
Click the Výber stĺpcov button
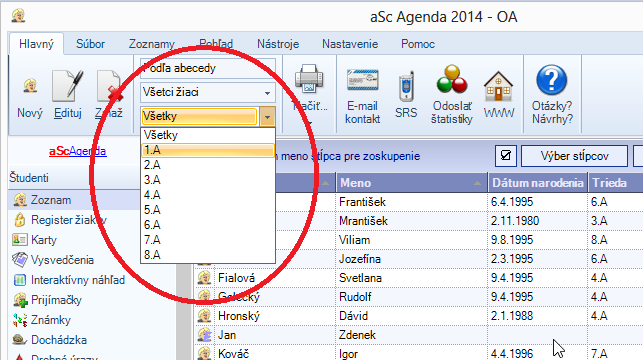(574, 156)
